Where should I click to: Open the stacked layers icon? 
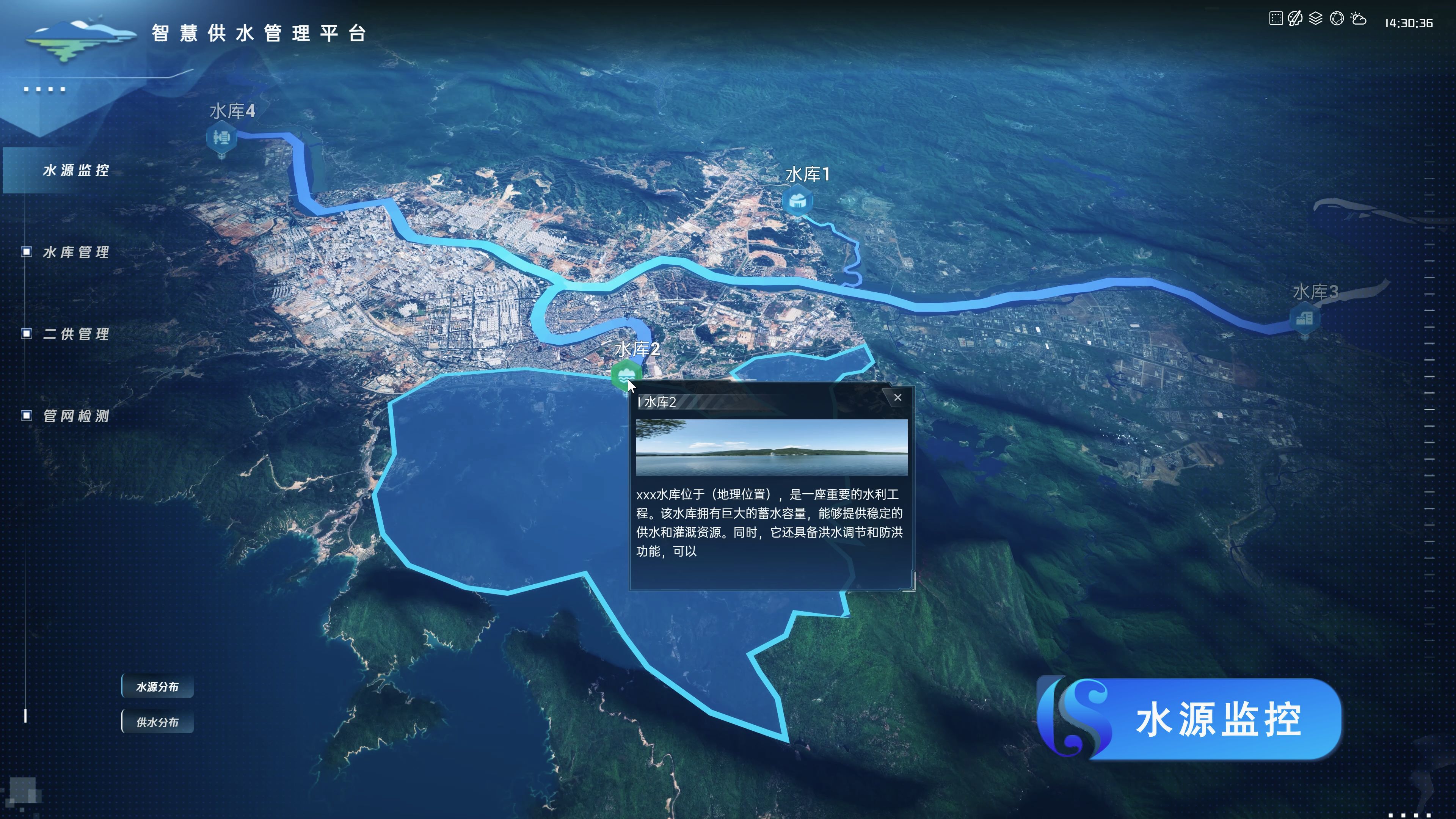[x=1316, y=19]
